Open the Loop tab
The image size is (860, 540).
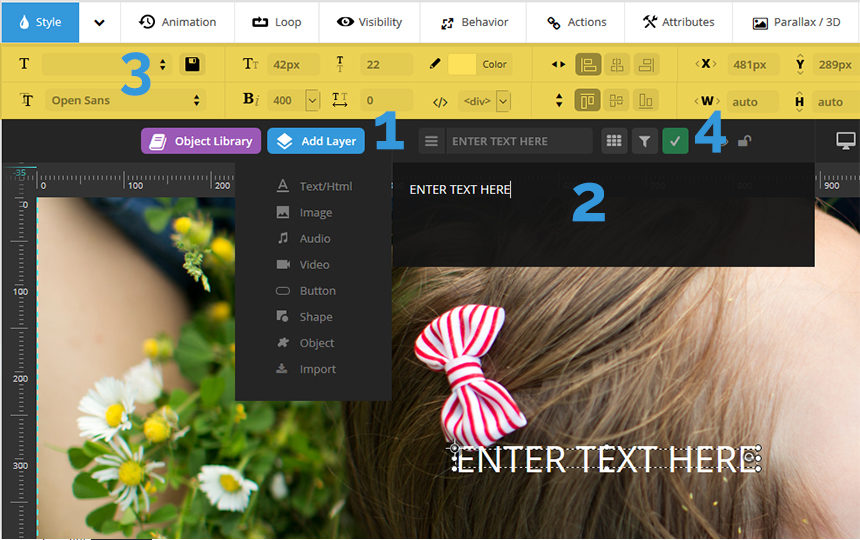pyautogui.click(x=276, y=22)
